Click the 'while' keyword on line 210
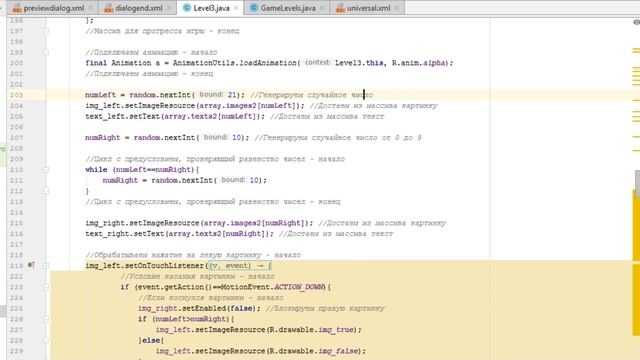This screenshot has height=360, width=640. pyautogui.click(x=96, y=170)
